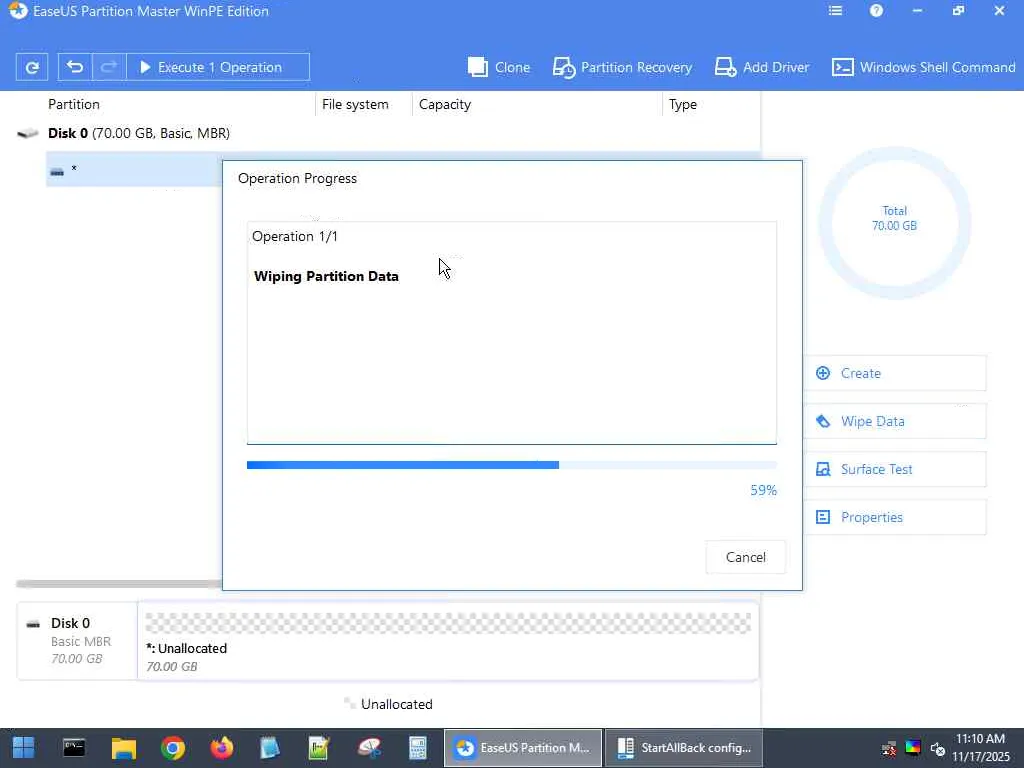Select Wipe Data in side panel
The width and height of the screenshot is (1024, 768).
[x=894, y=421]
